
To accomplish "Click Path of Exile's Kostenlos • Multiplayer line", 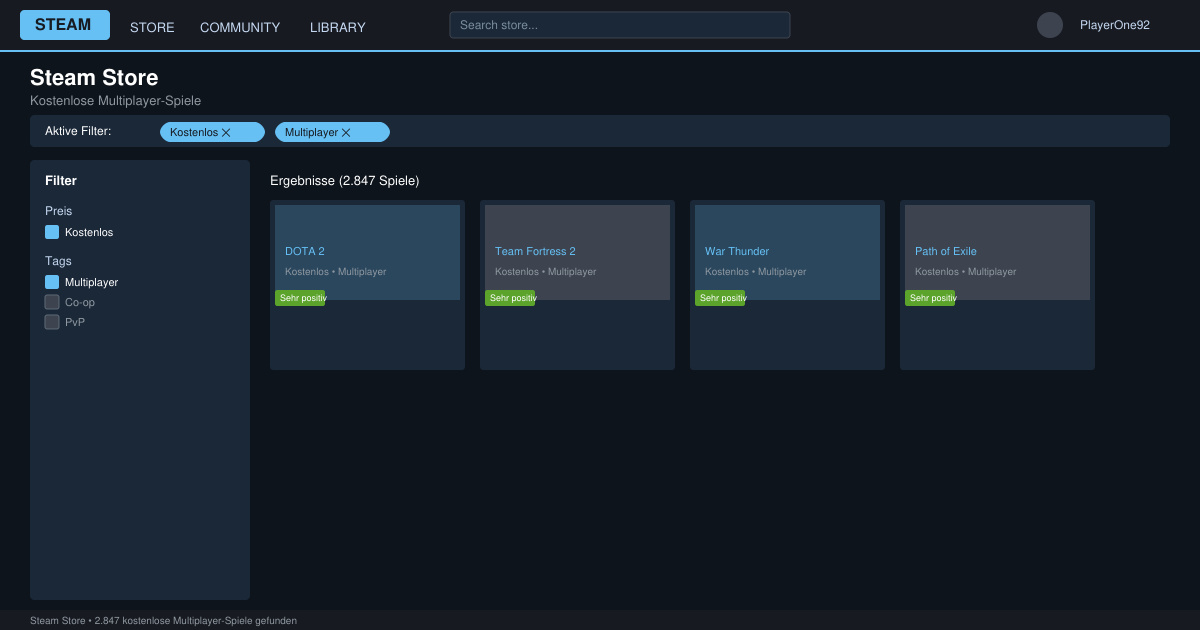I will click(x=965, y=272).
